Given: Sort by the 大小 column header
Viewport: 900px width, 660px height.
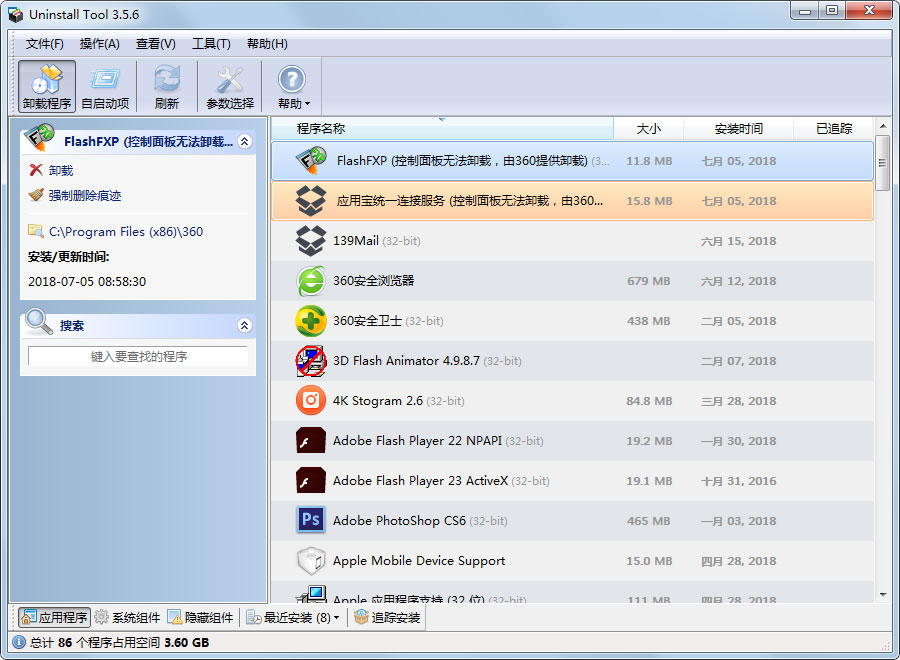Looking at the screenshot, I should coord(649,129).
